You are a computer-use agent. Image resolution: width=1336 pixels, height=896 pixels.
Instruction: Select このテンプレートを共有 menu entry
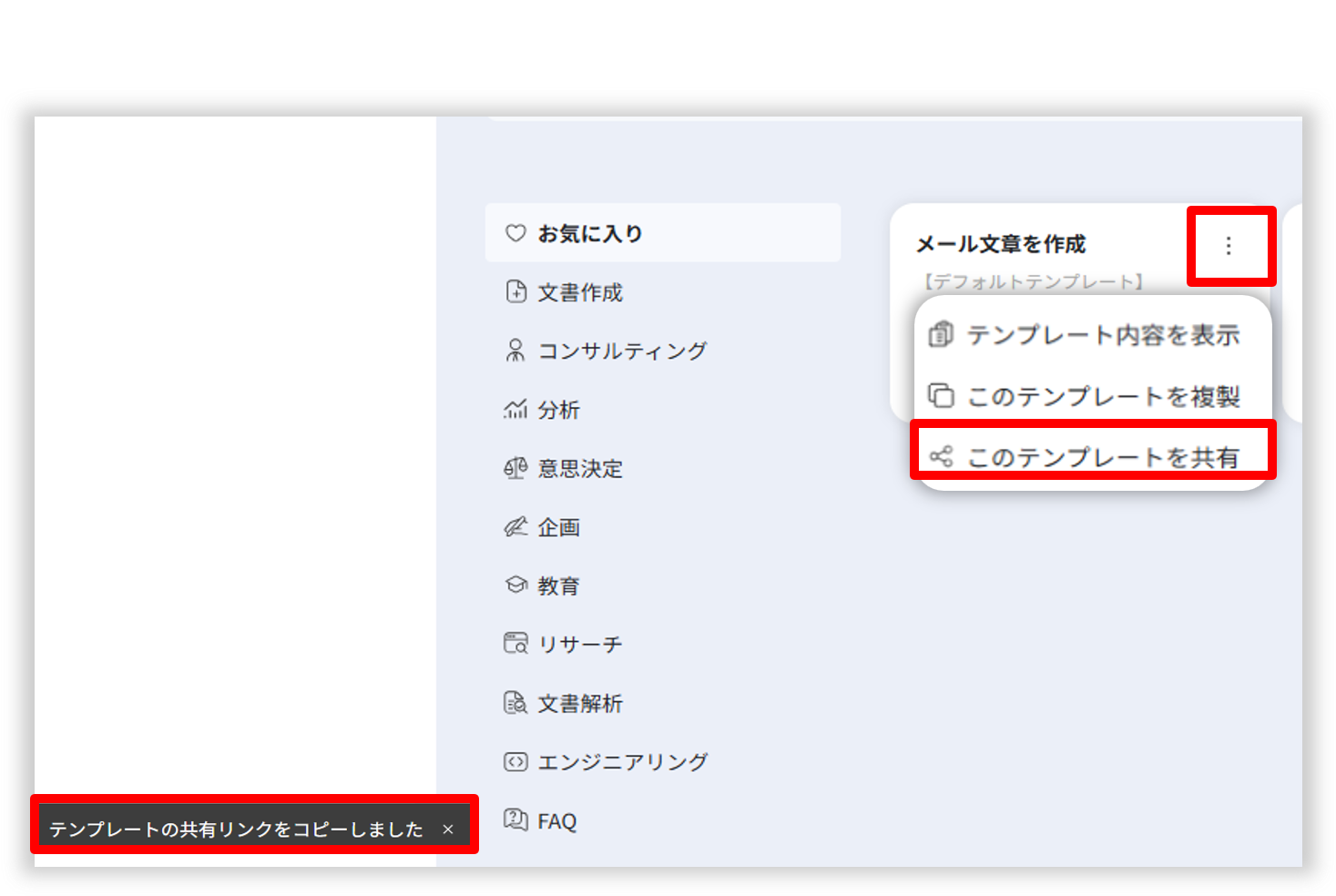1102,456
